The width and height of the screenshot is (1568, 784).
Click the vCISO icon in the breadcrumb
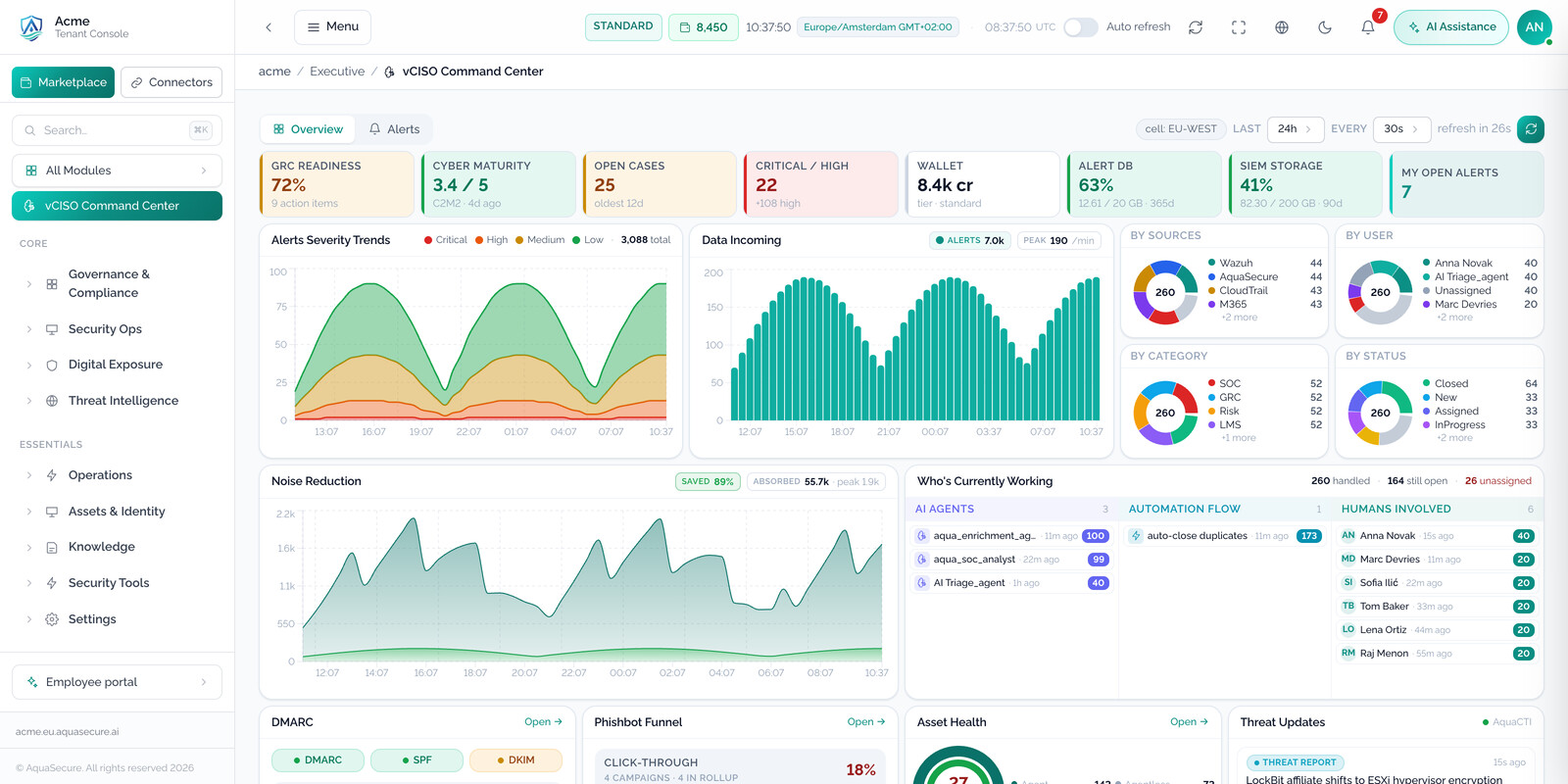(390, 72)
